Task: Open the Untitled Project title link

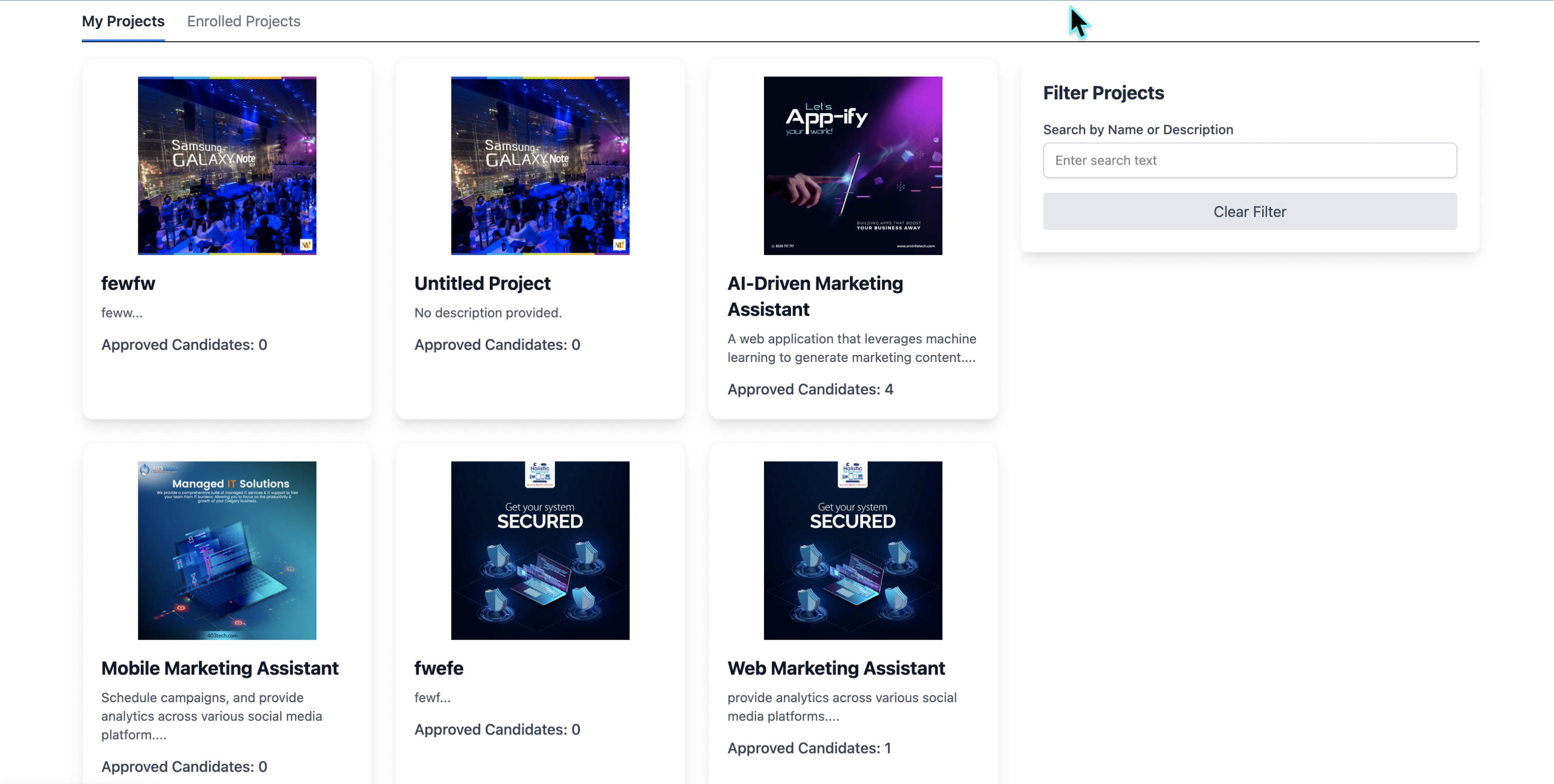Action: point(482,283)
